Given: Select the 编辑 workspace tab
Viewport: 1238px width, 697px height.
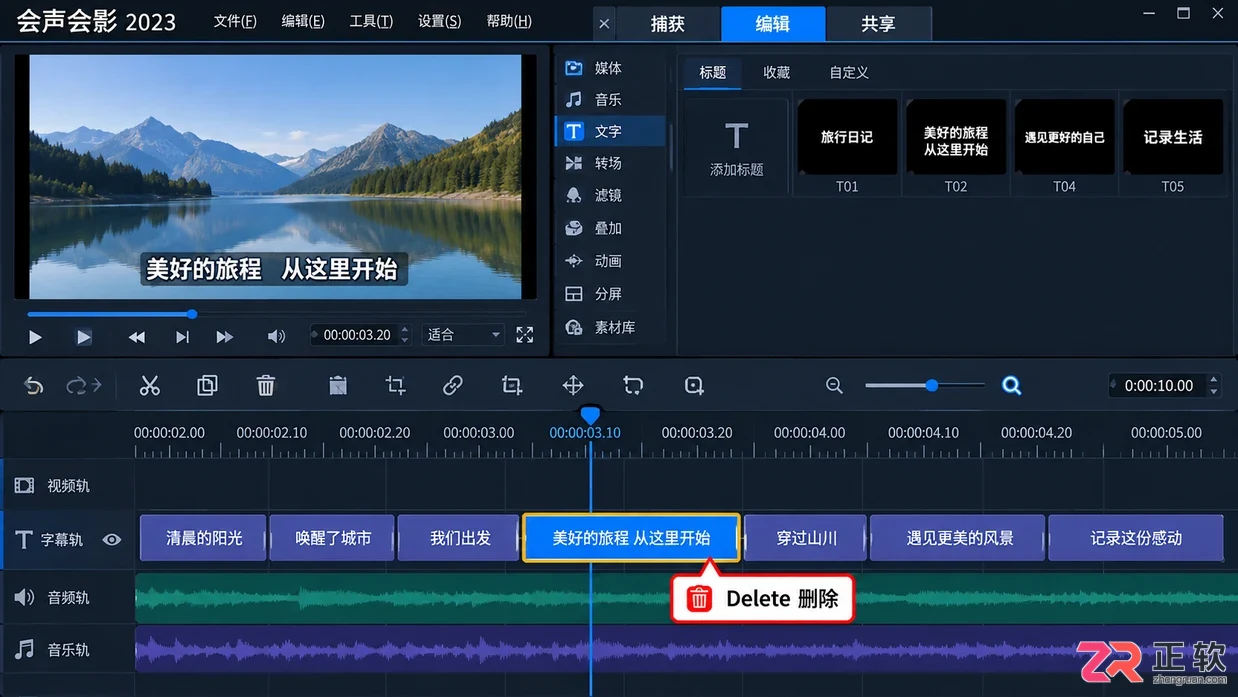Looking at the screenshot, I should tap(773, 24).
